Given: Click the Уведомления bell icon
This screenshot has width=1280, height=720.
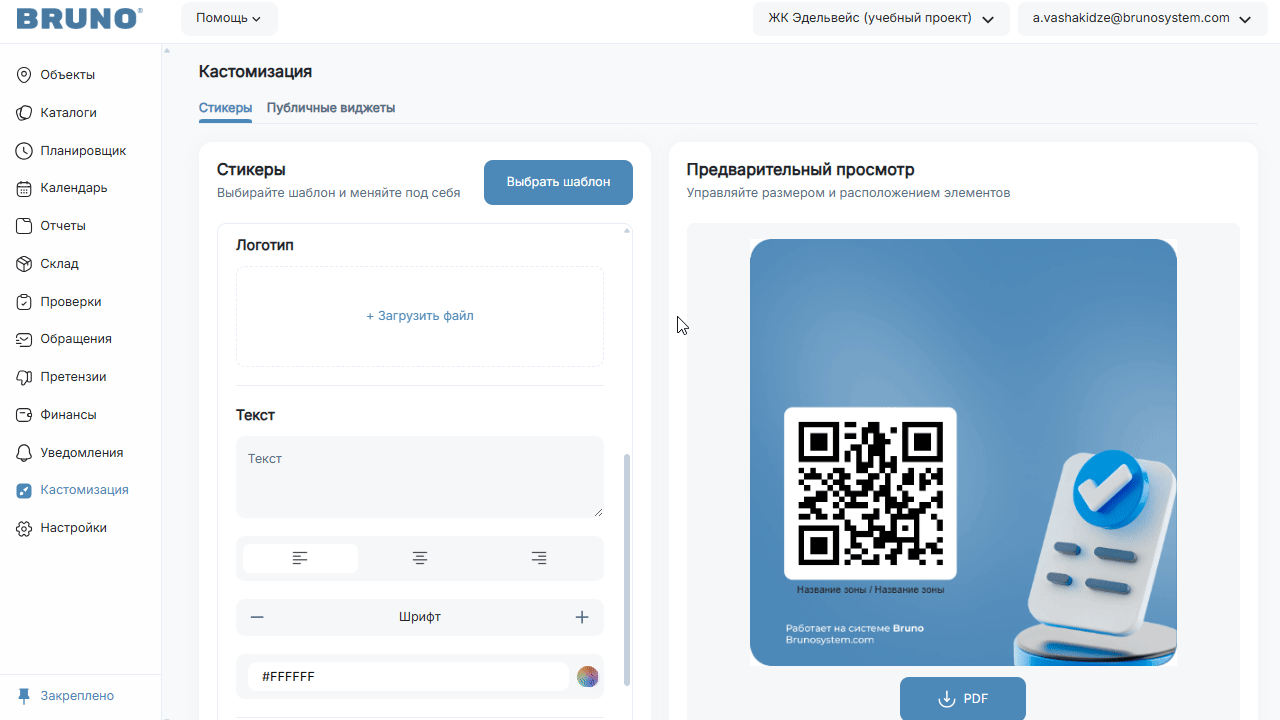Looking at the screenshot, I should point(25,453).
